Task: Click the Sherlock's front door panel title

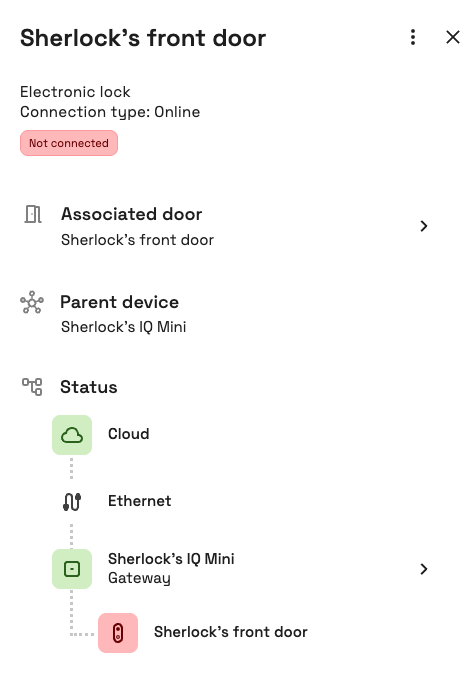Action: pos(143,38)
